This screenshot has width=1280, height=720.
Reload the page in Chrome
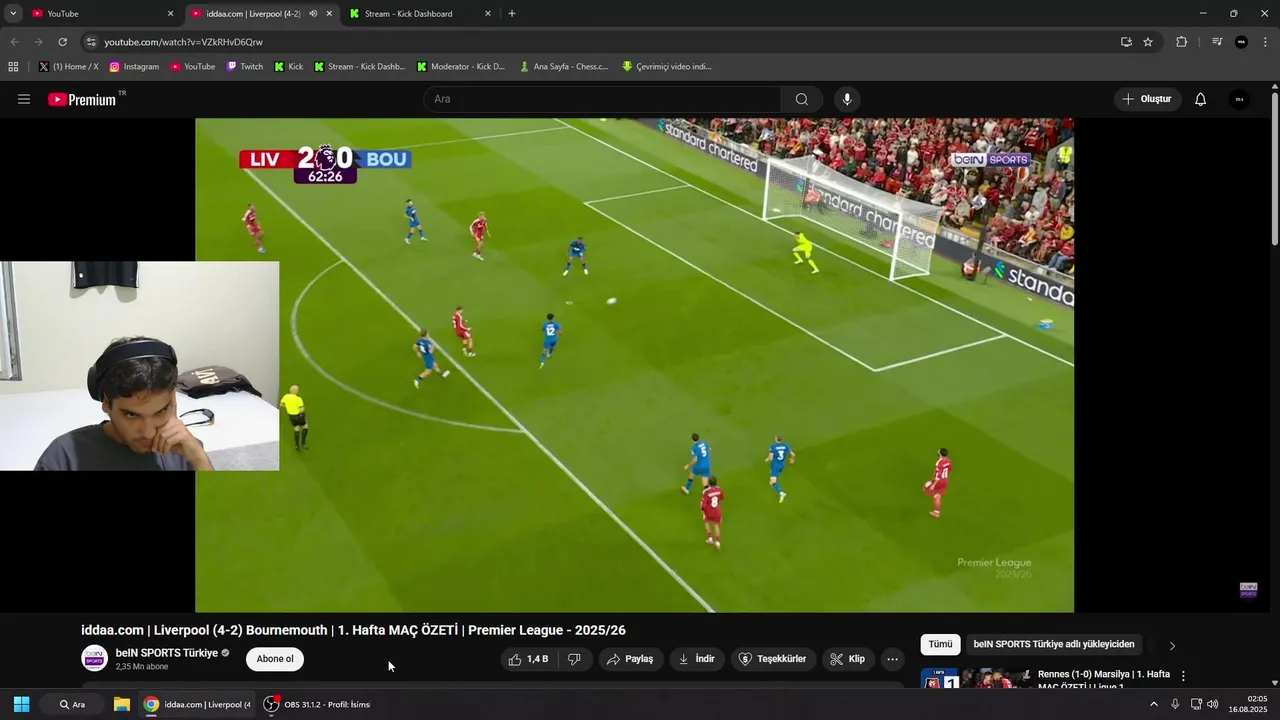[62, 42]
